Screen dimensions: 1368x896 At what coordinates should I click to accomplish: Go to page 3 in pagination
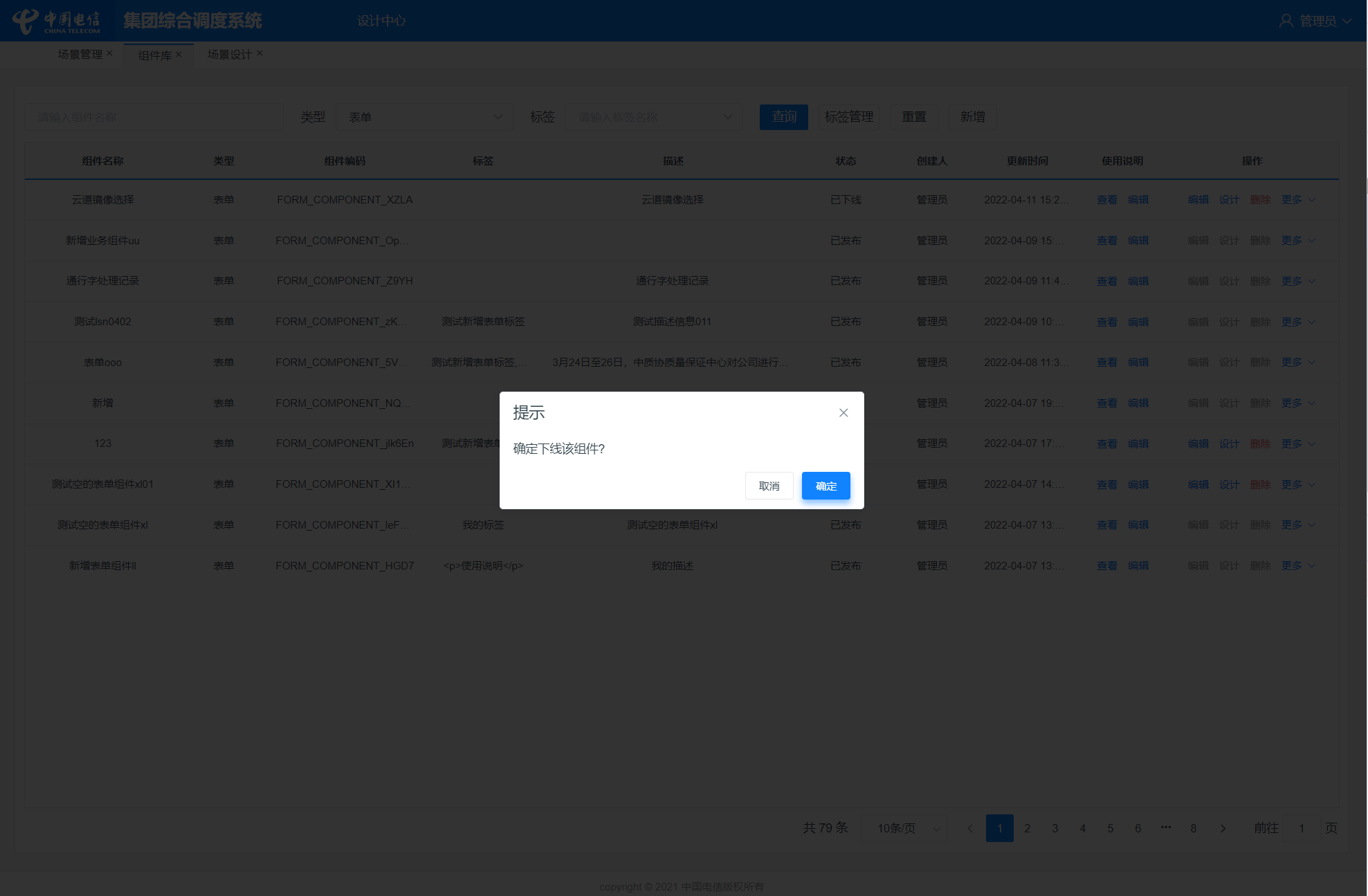tap(1055, 828)
